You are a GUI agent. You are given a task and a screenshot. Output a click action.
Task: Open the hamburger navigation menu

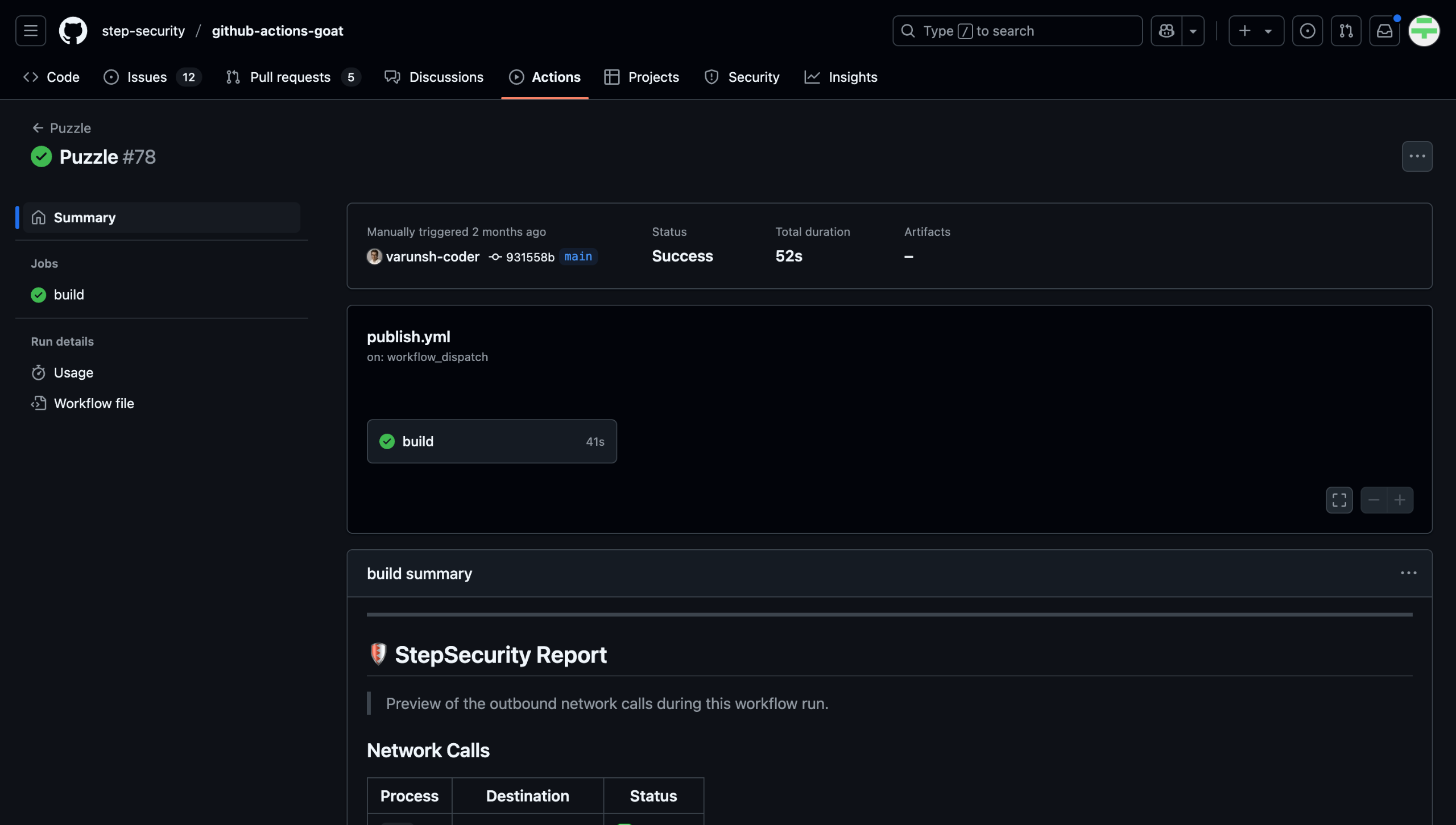pos(31,31)
